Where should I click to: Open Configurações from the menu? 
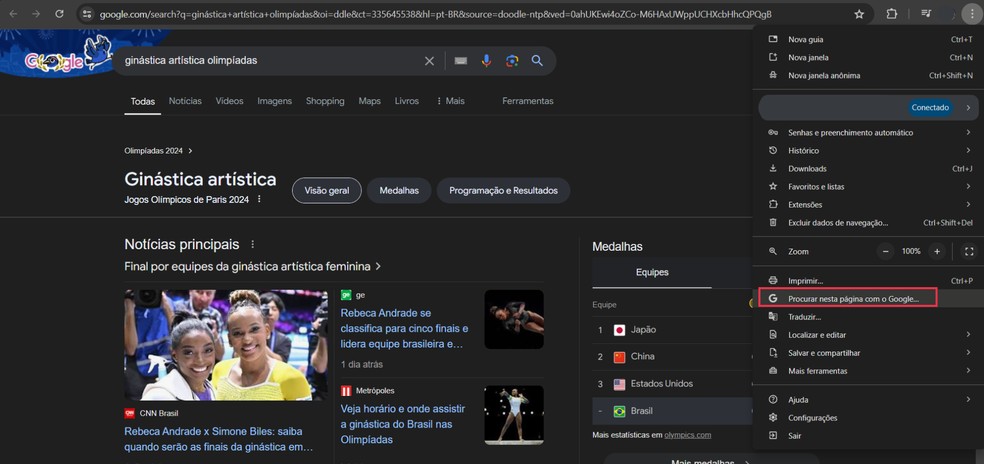[869, 418]
